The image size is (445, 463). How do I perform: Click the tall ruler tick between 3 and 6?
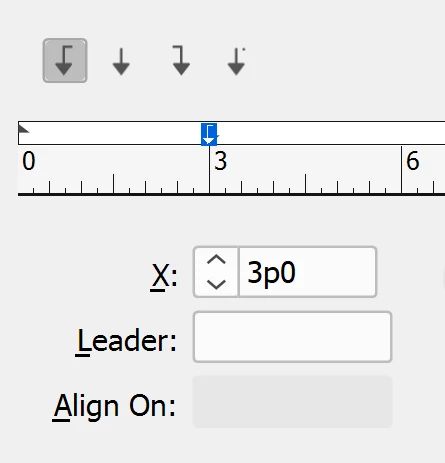pyautogui.click(x=305, y=184)
